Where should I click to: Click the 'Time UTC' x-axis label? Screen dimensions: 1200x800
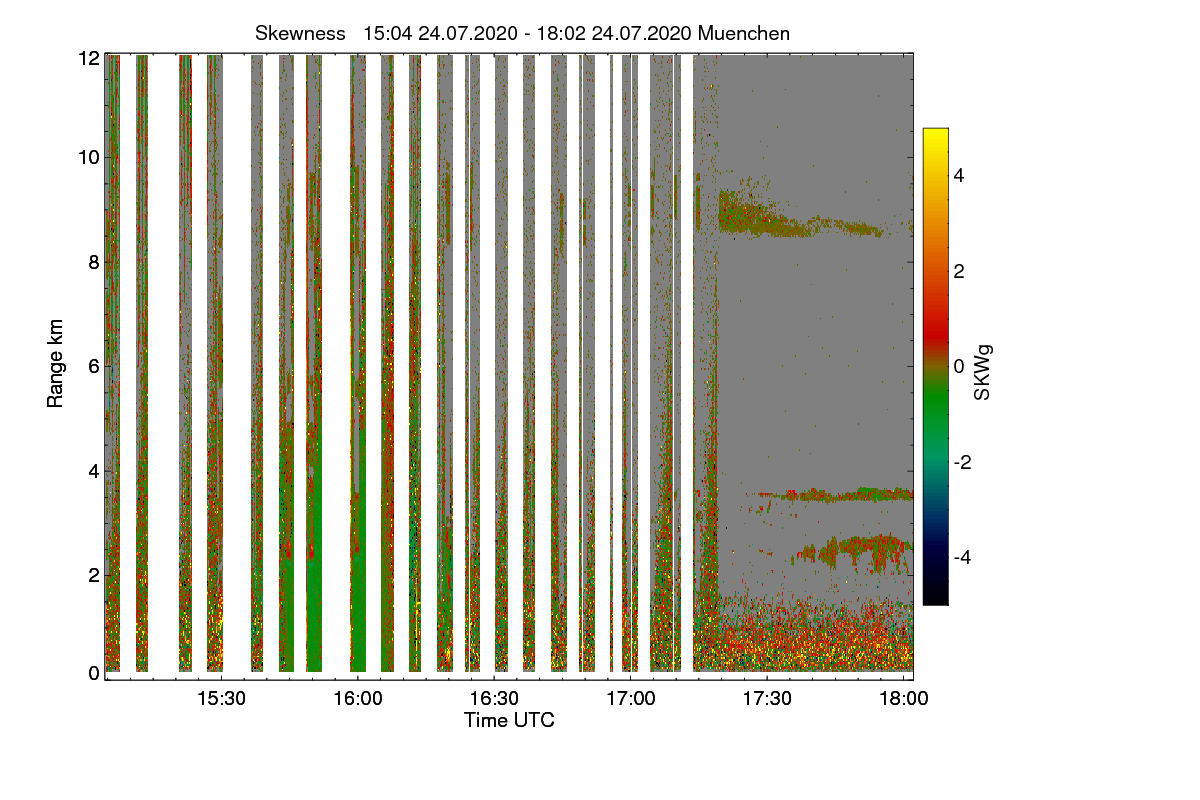click(509, 720)
